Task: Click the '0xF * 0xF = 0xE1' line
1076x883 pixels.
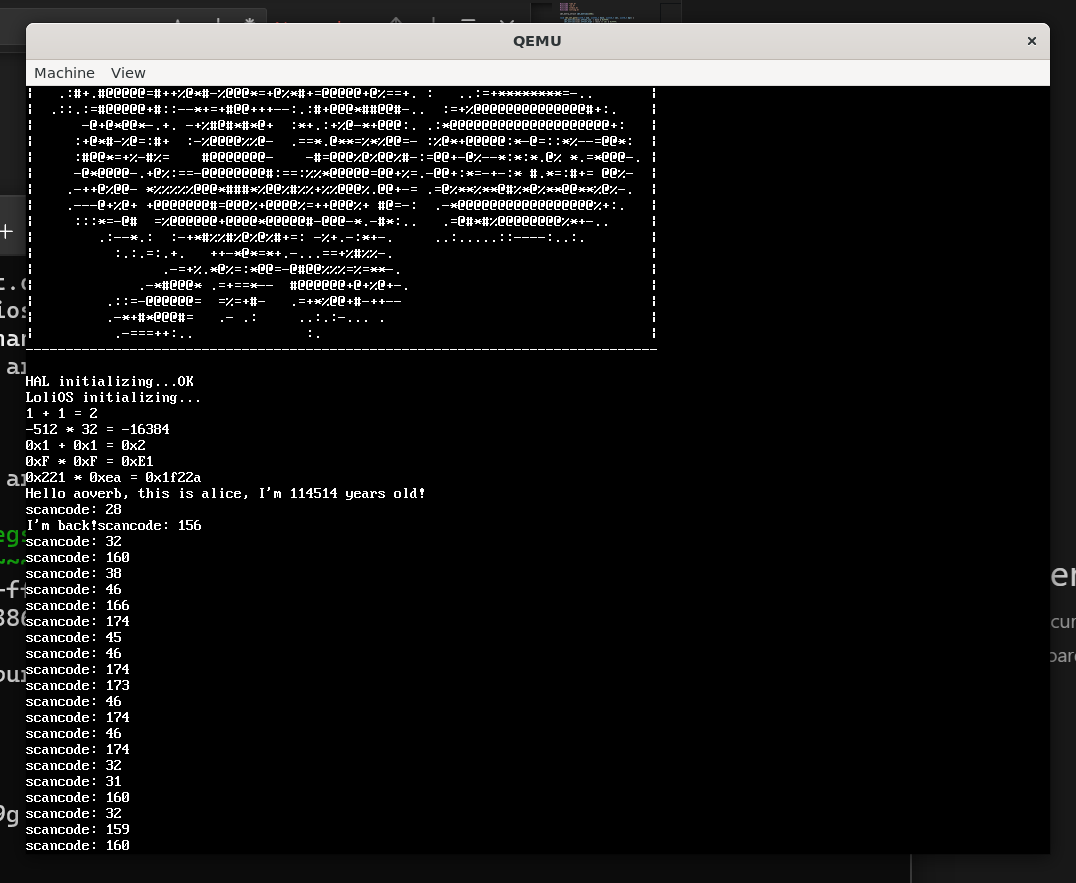Action: point(89,461)
